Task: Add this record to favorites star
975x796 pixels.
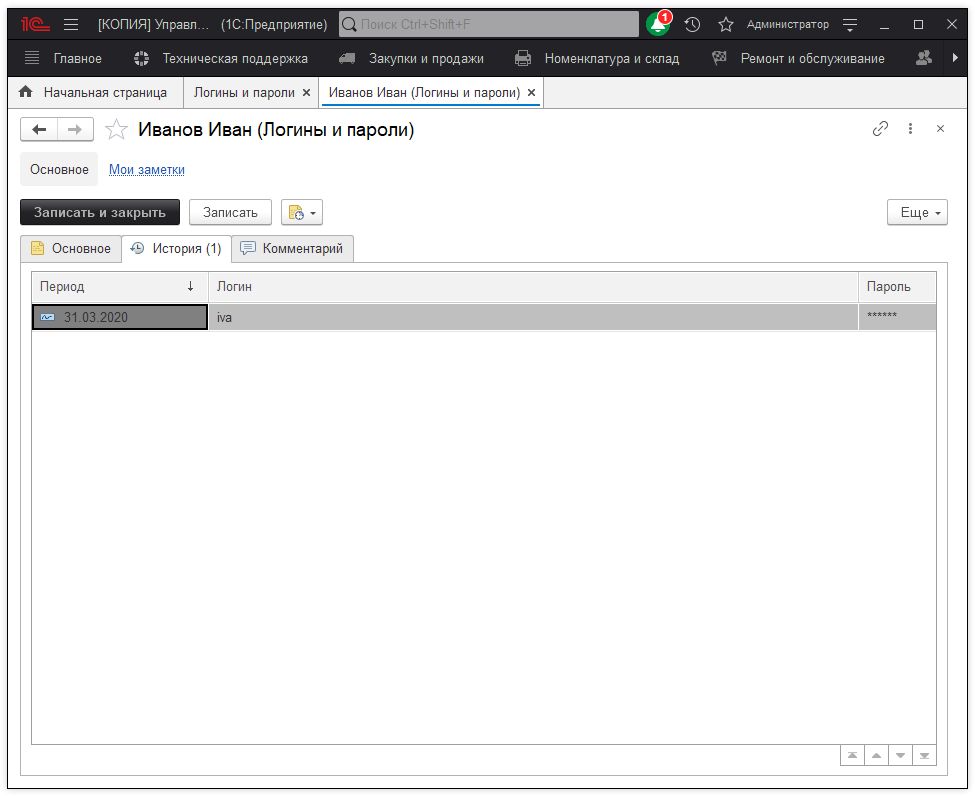Action: coord(117,129)
